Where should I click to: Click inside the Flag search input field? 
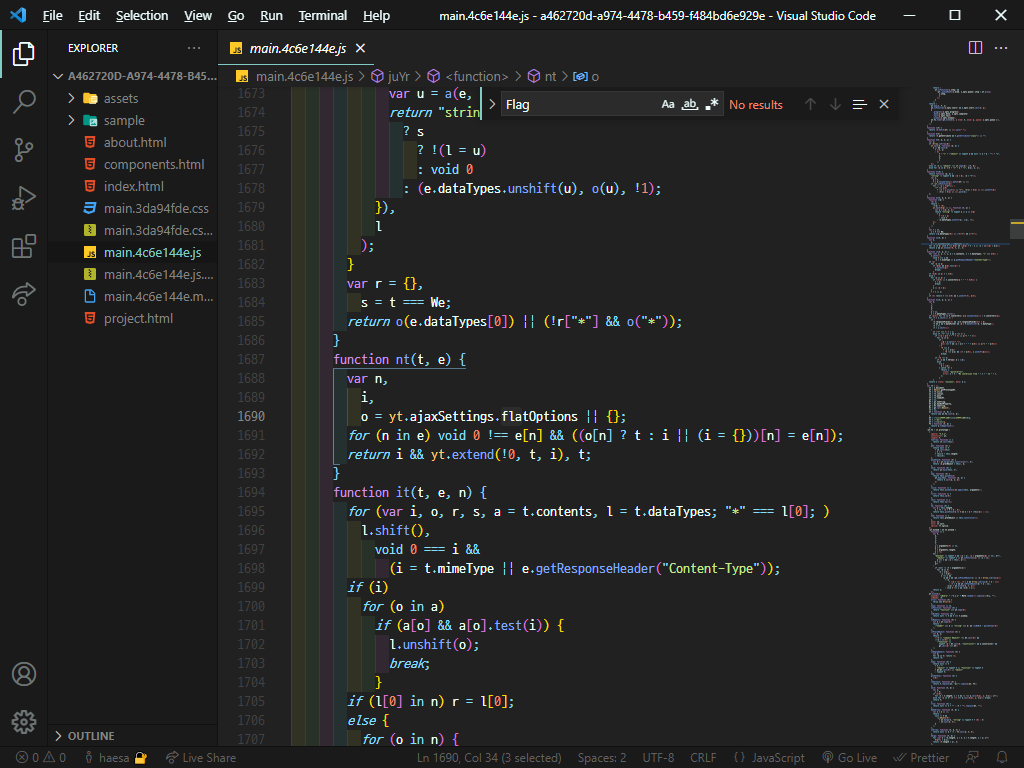570,104
